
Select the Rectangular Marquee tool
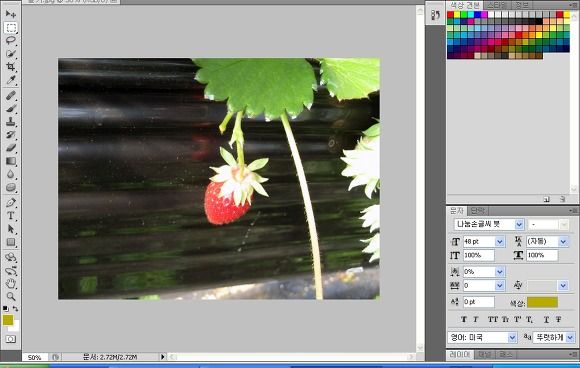pos(11,27)
